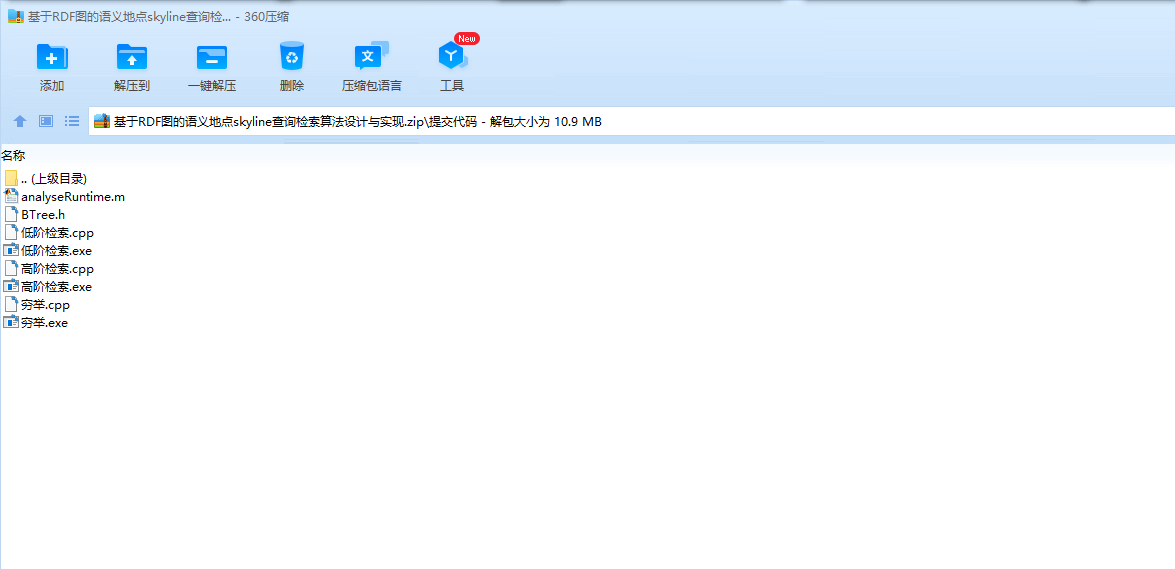Click the 压缩包语言 label in the toolbar
Viewport: 1175px width, 569px height.
(x=372, y=85)
